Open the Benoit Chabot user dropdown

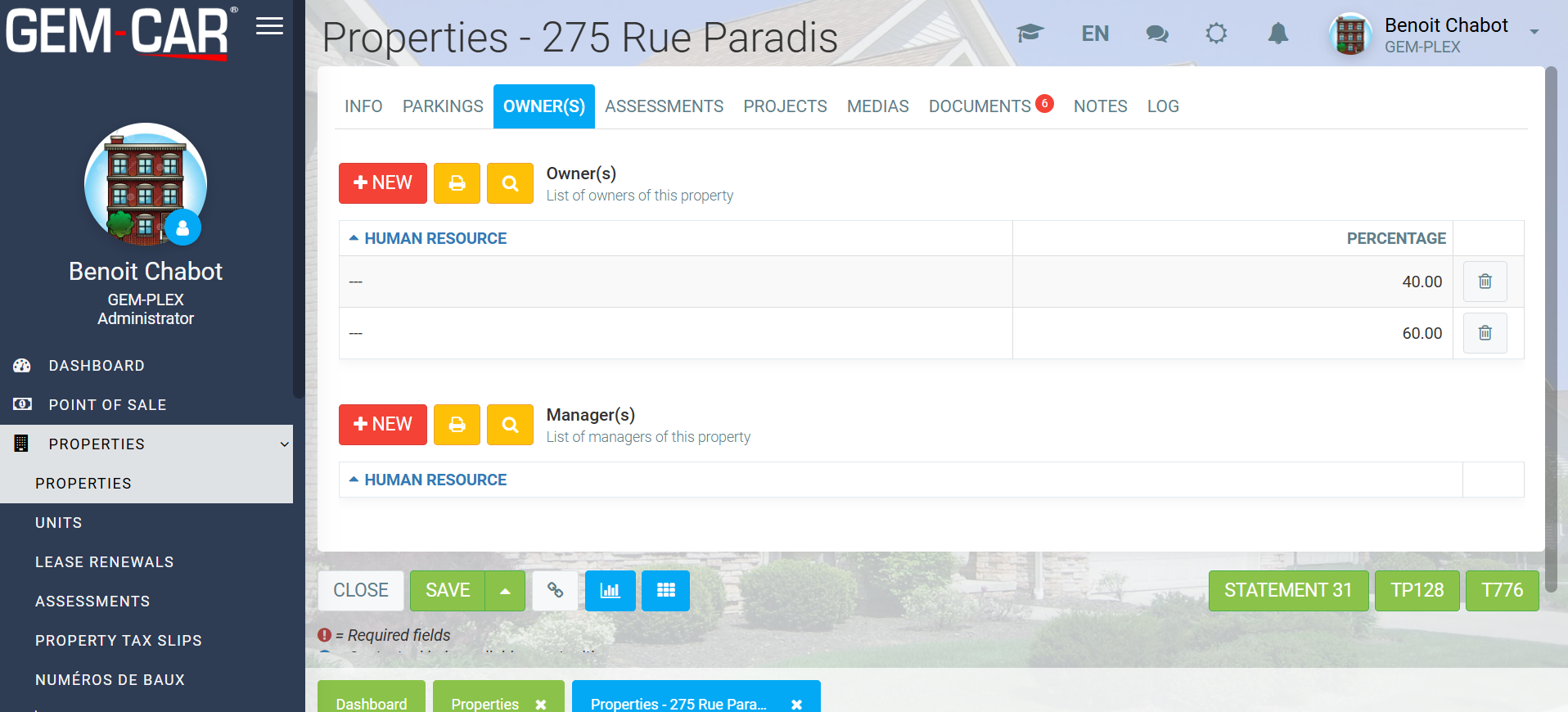(x=1534, y=33)
